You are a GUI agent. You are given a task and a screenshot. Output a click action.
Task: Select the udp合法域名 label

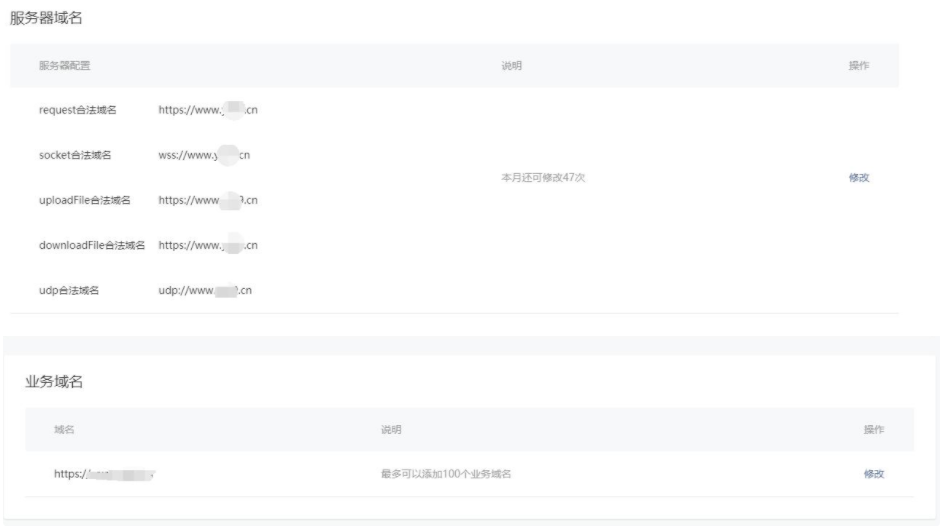click(69, 290)
